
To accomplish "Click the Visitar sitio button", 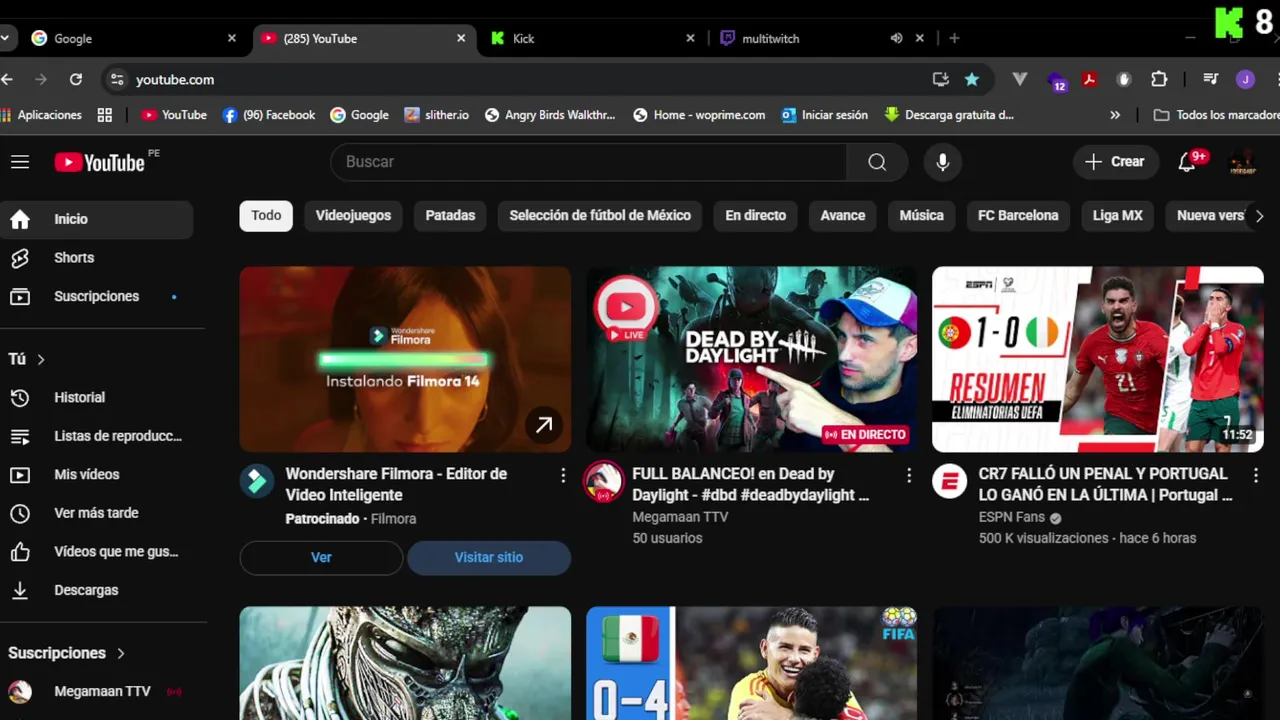I will pyautogui.click(x=489, y=558).
